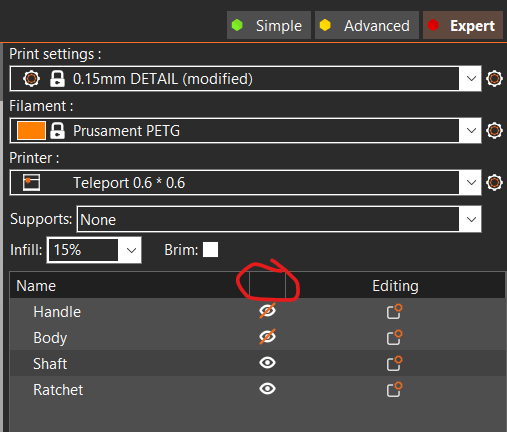Screen dimensions: 507x432
Task: Select the Body row in object list
Action: tap(257, 337)
